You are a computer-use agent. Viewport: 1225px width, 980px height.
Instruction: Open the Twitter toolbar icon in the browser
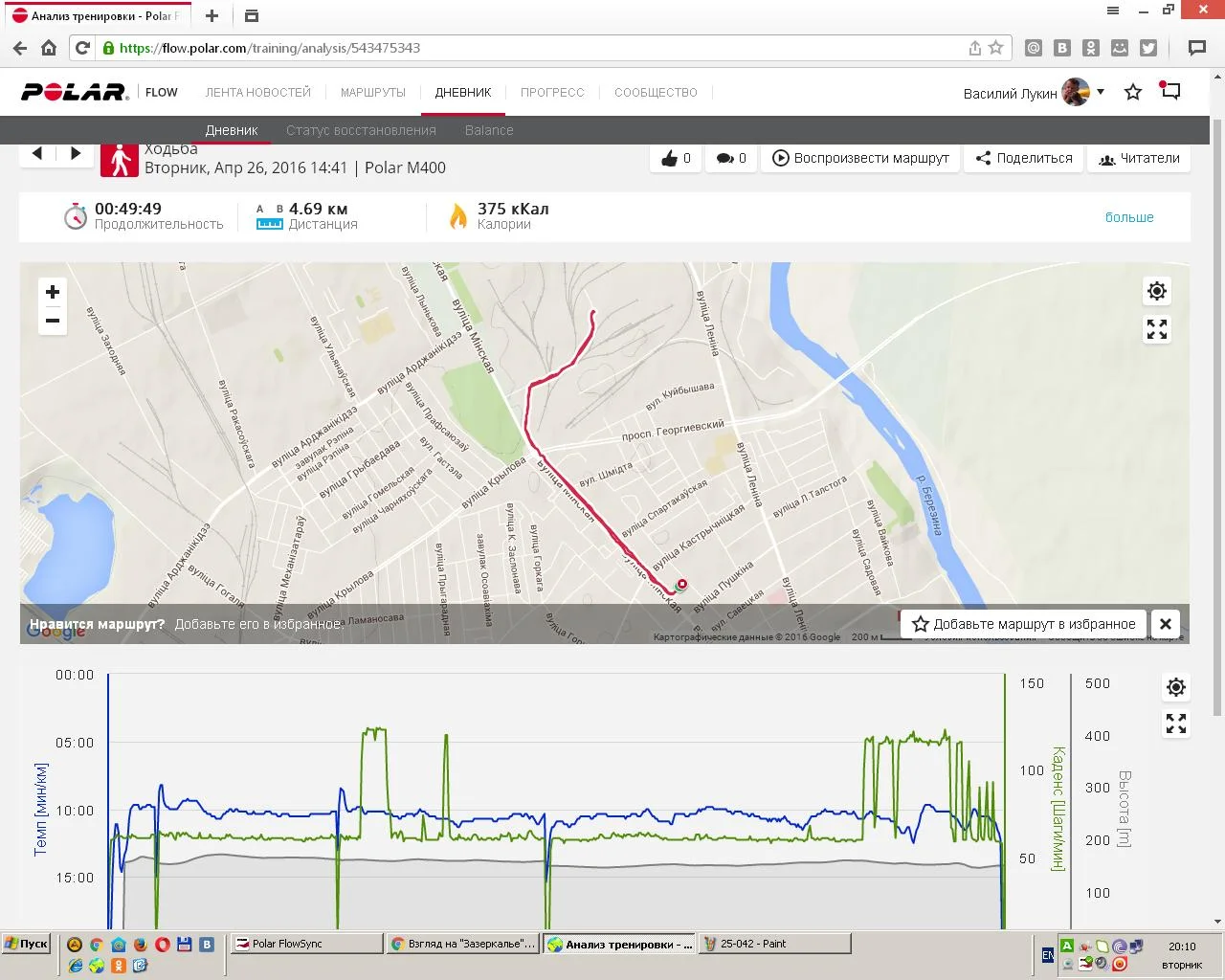pyautogui.click(x=1148, y=48)
